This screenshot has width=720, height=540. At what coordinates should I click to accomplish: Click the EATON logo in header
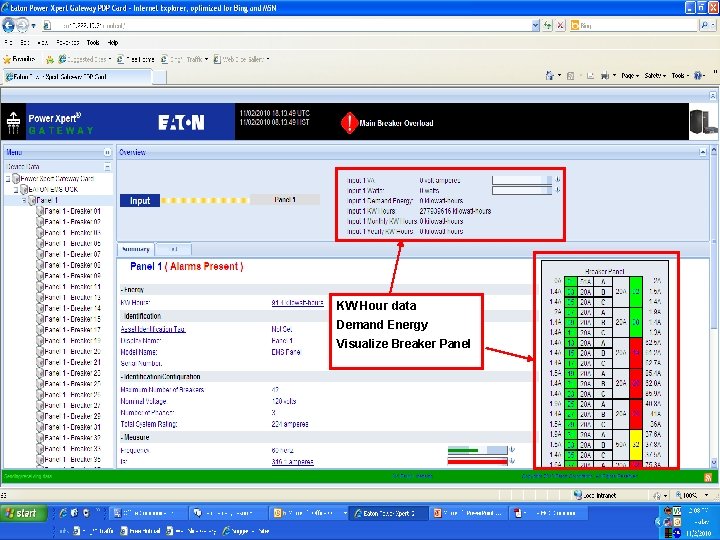pyautogui.click(x=181, y=123)
